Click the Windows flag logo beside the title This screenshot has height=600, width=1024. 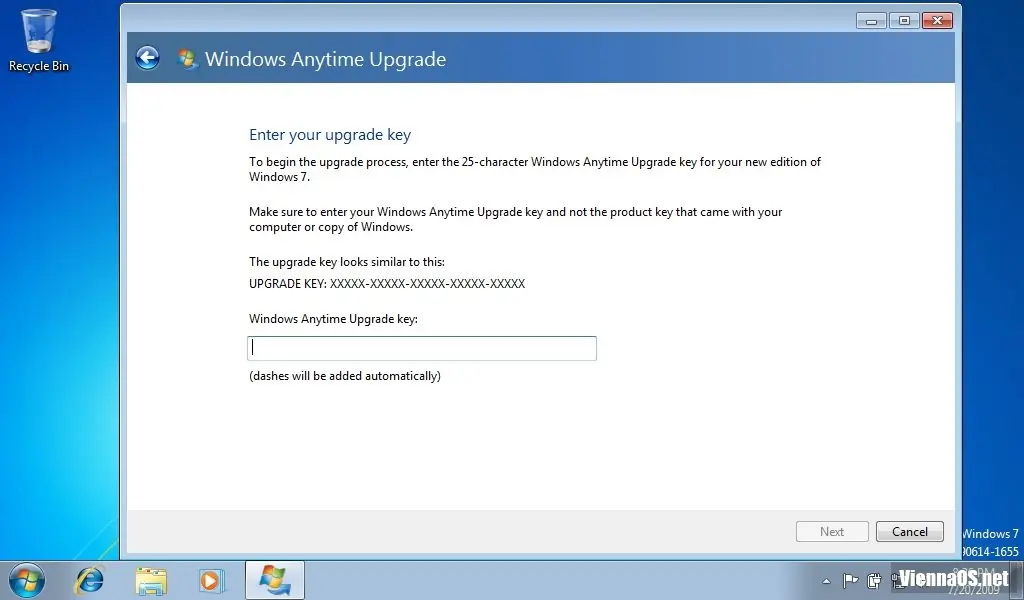pyautogui.click(x=187, y=59)
